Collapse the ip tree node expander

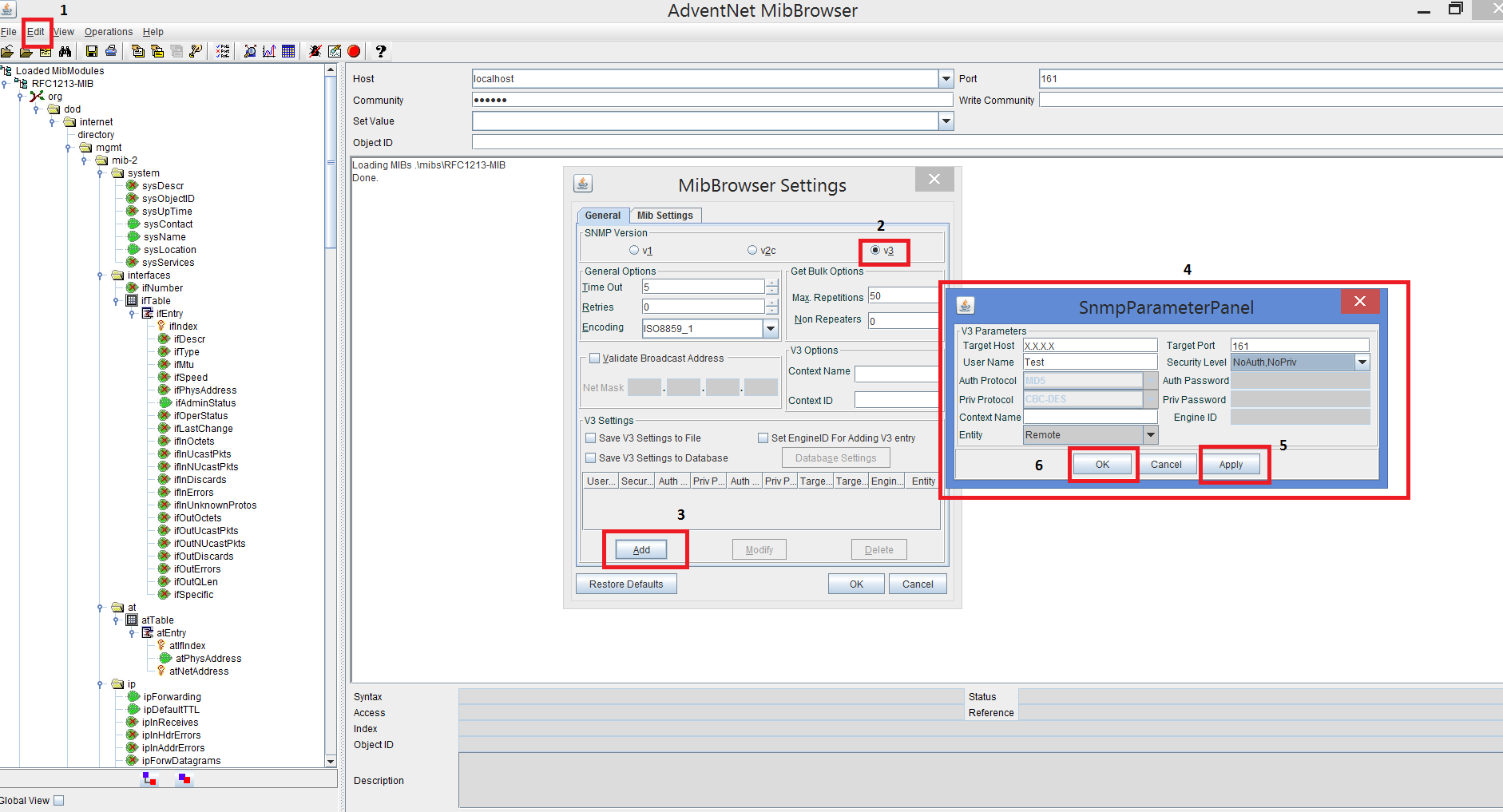click(x=100, y=684)
